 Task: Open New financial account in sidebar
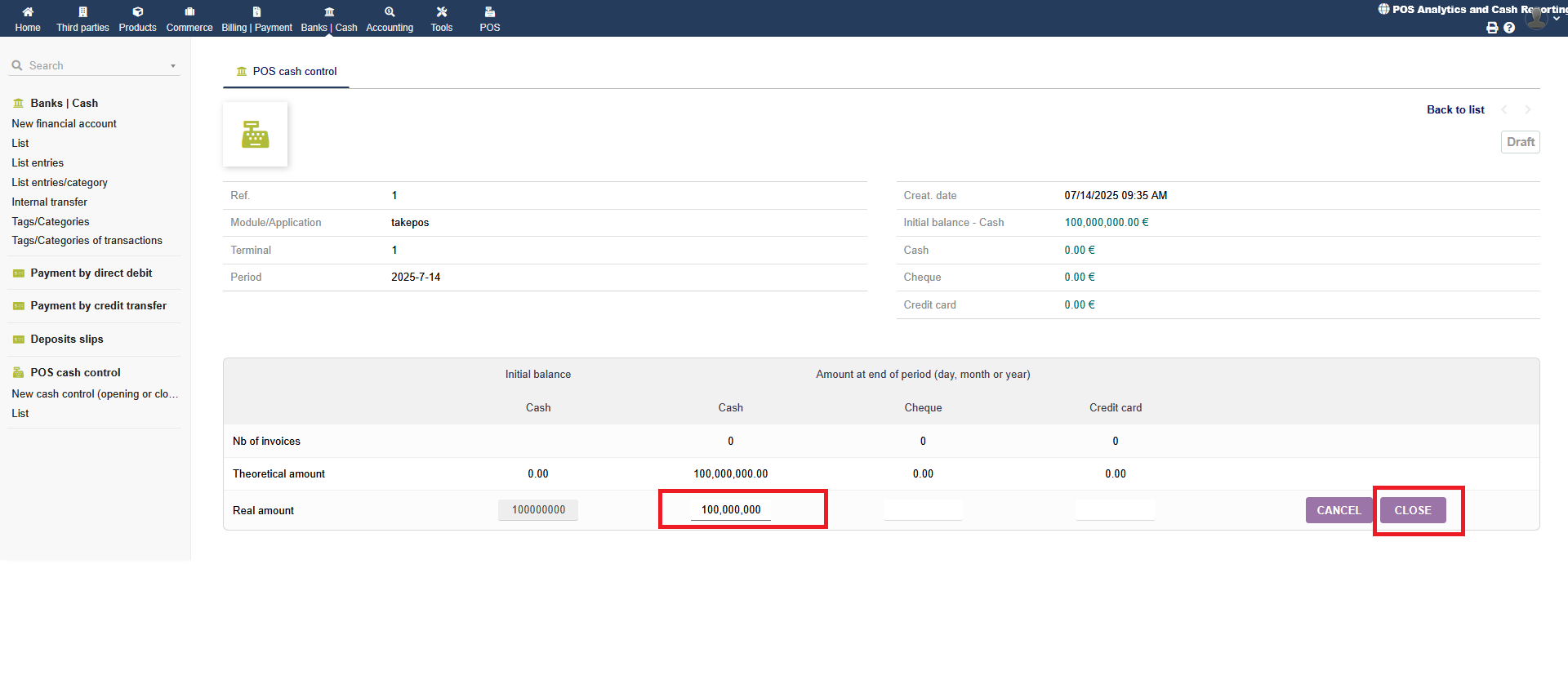pos(64,124)
